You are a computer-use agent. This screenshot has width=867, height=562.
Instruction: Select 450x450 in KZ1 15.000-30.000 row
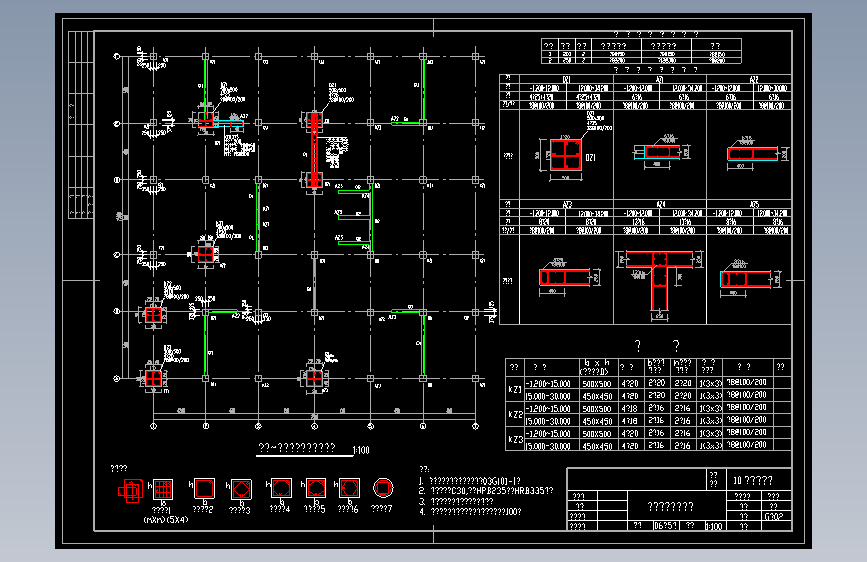click(x=597, y=396)
